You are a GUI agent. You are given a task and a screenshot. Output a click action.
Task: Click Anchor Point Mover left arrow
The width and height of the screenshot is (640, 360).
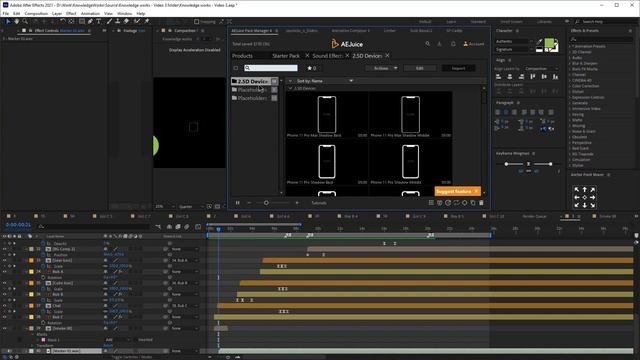pos(577,198)
